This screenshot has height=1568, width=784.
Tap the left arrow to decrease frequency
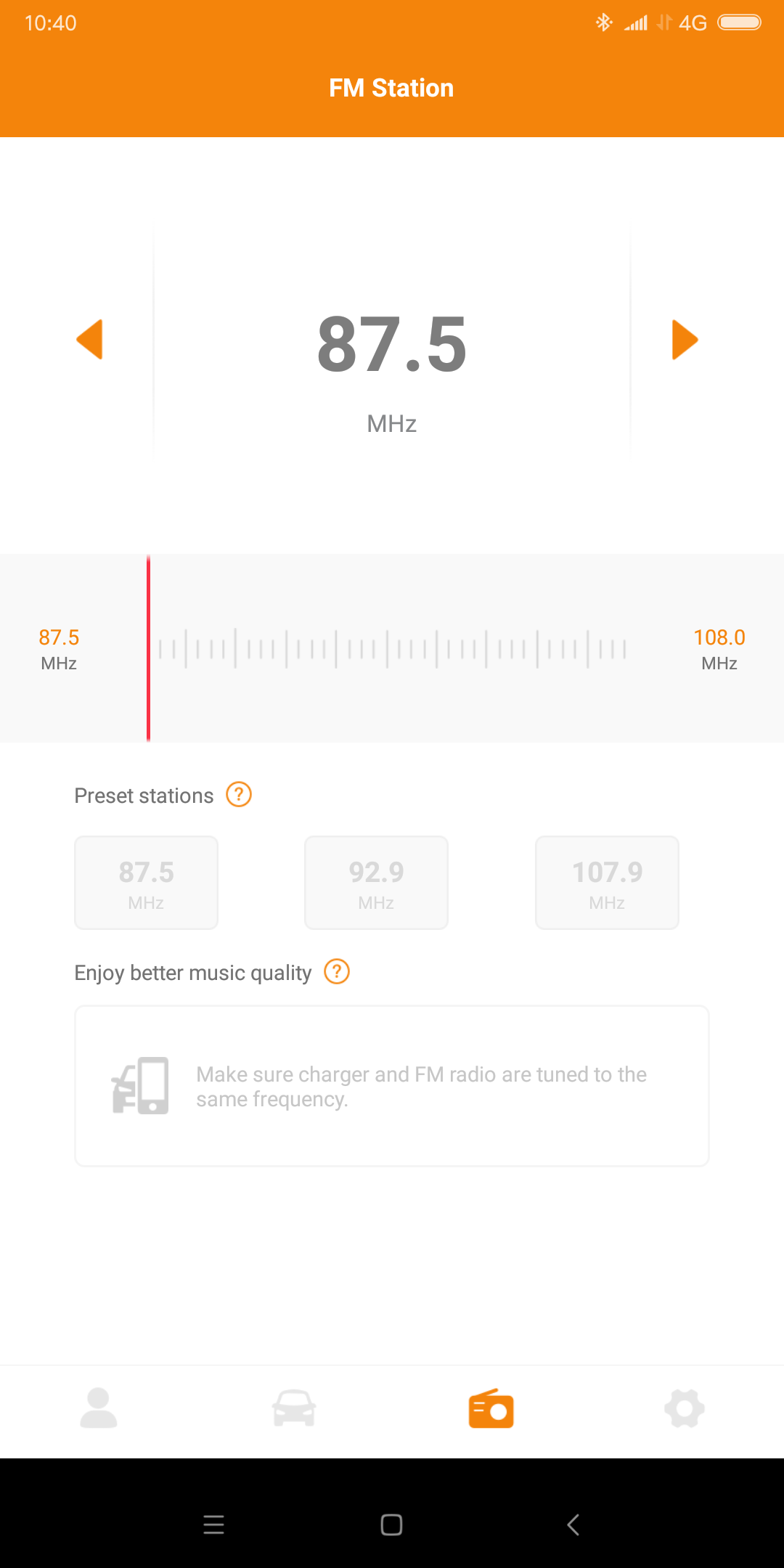[x=90, y=340]
